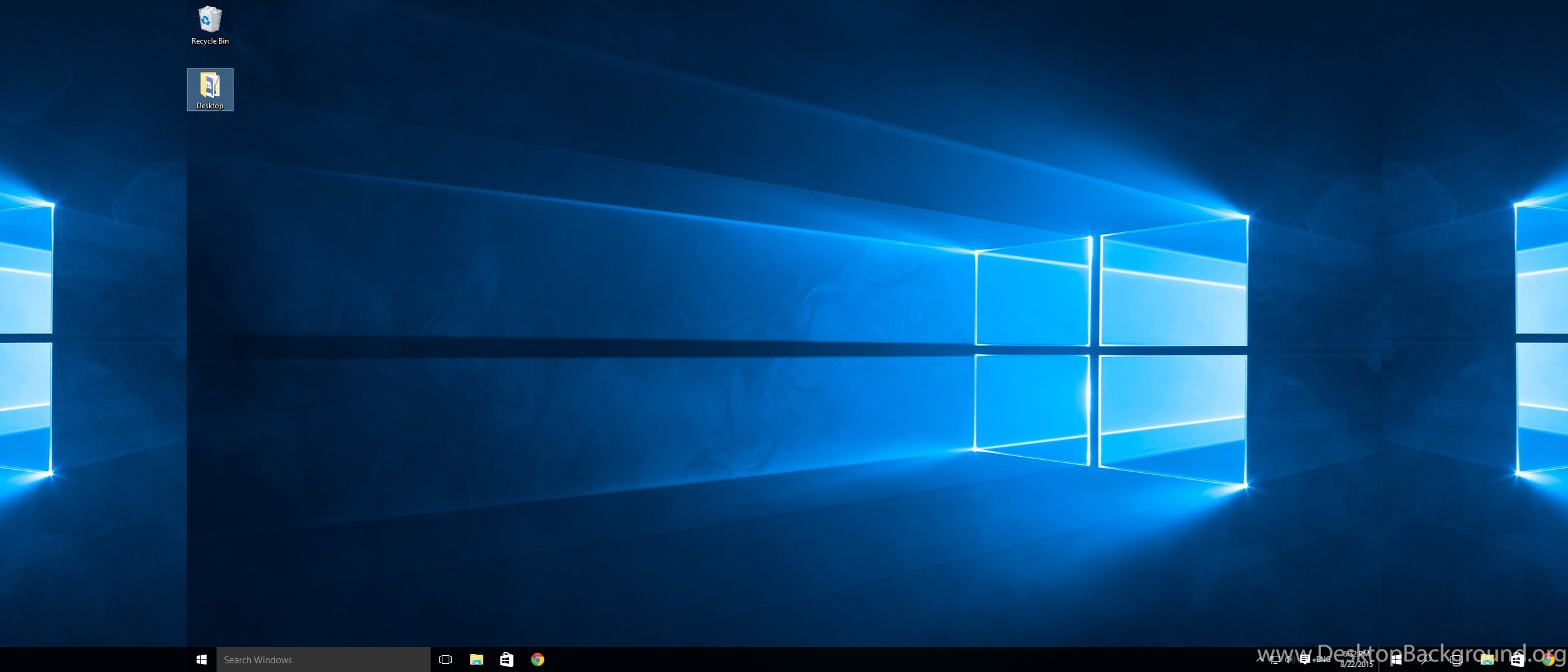Select the Desktop folder shortcut icon
Image resolution: width=1568 pixels, height=672 pixels.
click(x=210, y=90)
